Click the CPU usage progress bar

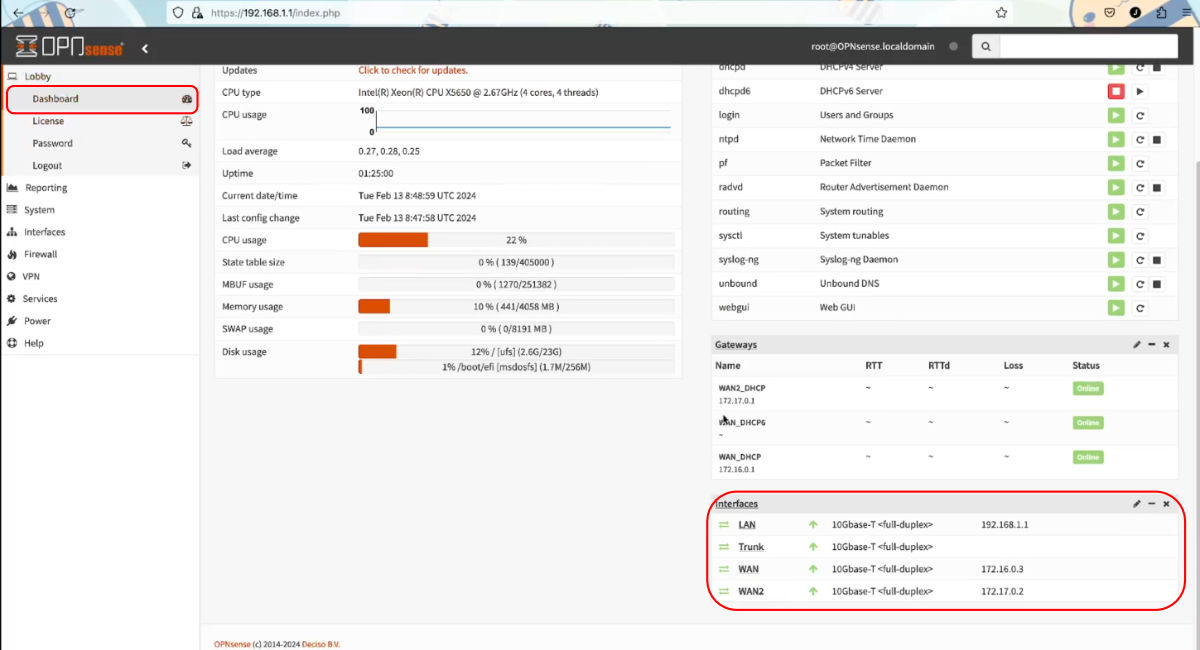(516, 240)
